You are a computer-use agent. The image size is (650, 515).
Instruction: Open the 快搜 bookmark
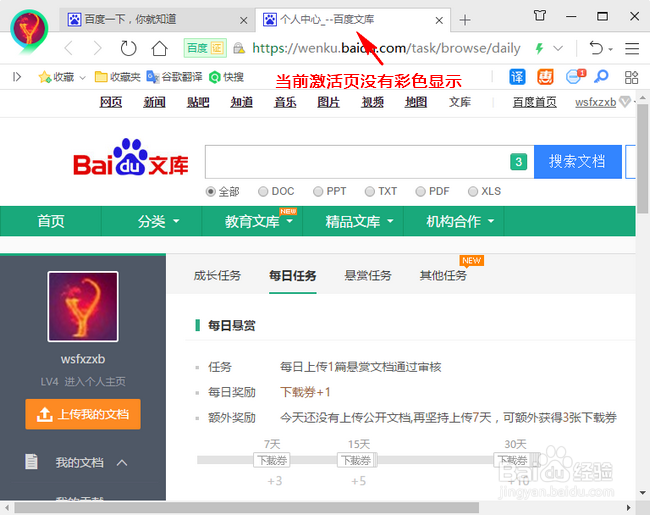tap(226, 77)
